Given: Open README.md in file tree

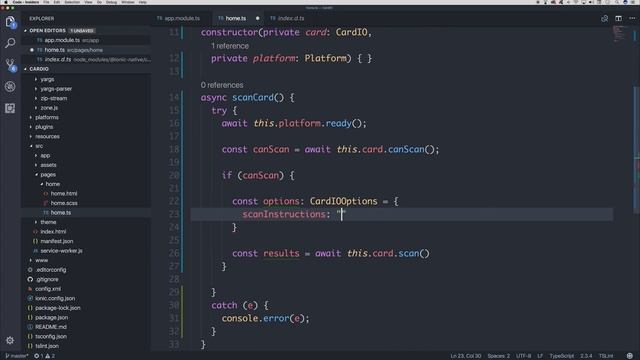Looking at the screenshot, I should [51, 327].
